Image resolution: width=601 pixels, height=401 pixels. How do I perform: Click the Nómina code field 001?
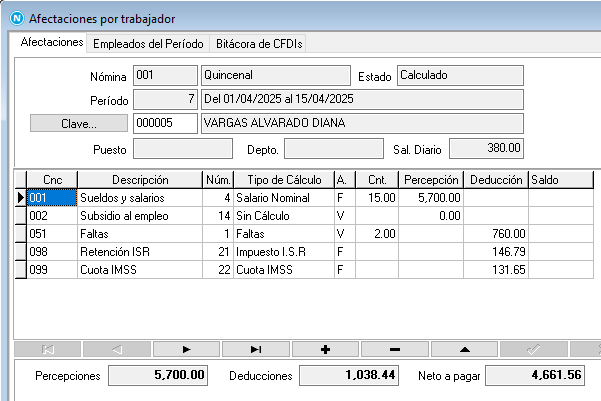point(165,75)
